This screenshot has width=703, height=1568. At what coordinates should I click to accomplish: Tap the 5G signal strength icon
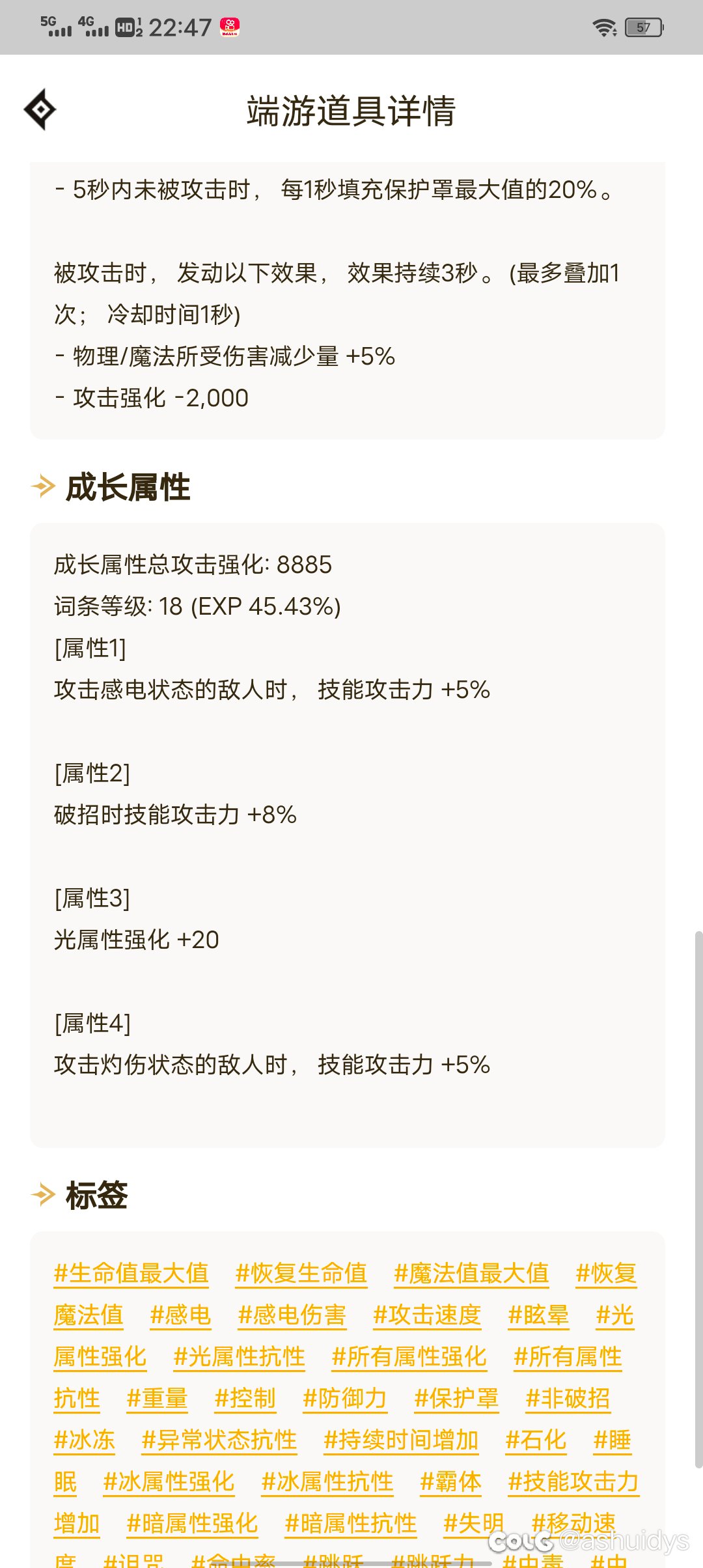pyautogui.click(x=56, y=27)
